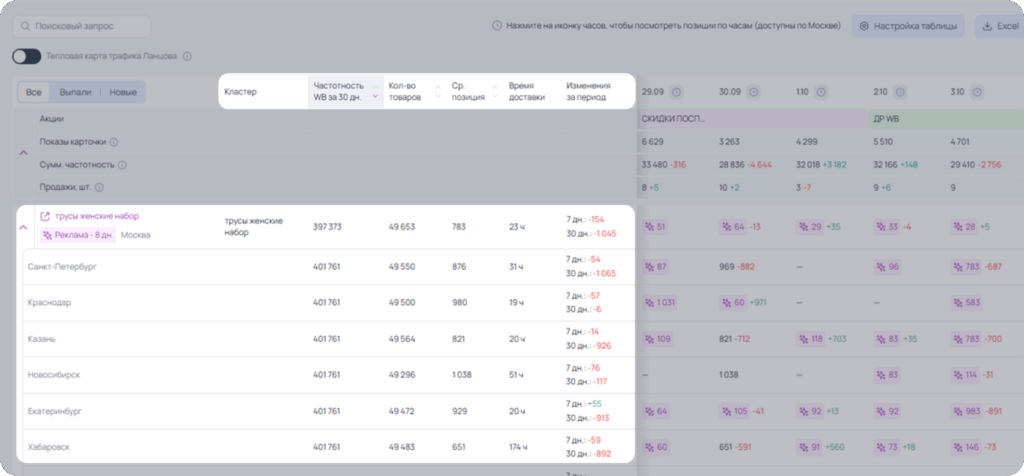Click the search query input field

pos(82,26)
